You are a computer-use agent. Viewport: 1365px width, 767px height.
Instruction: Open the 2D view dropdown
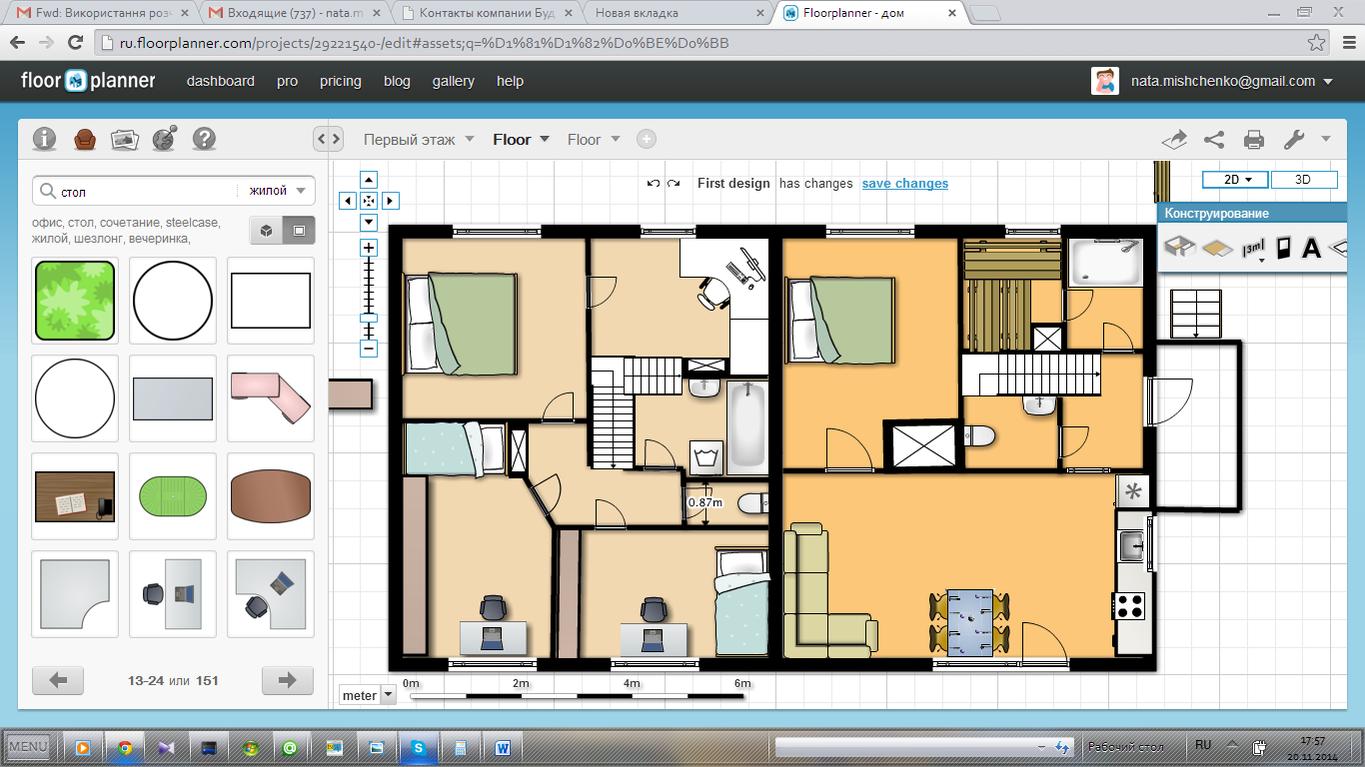pyautogui.click(x=1236, y=180)
